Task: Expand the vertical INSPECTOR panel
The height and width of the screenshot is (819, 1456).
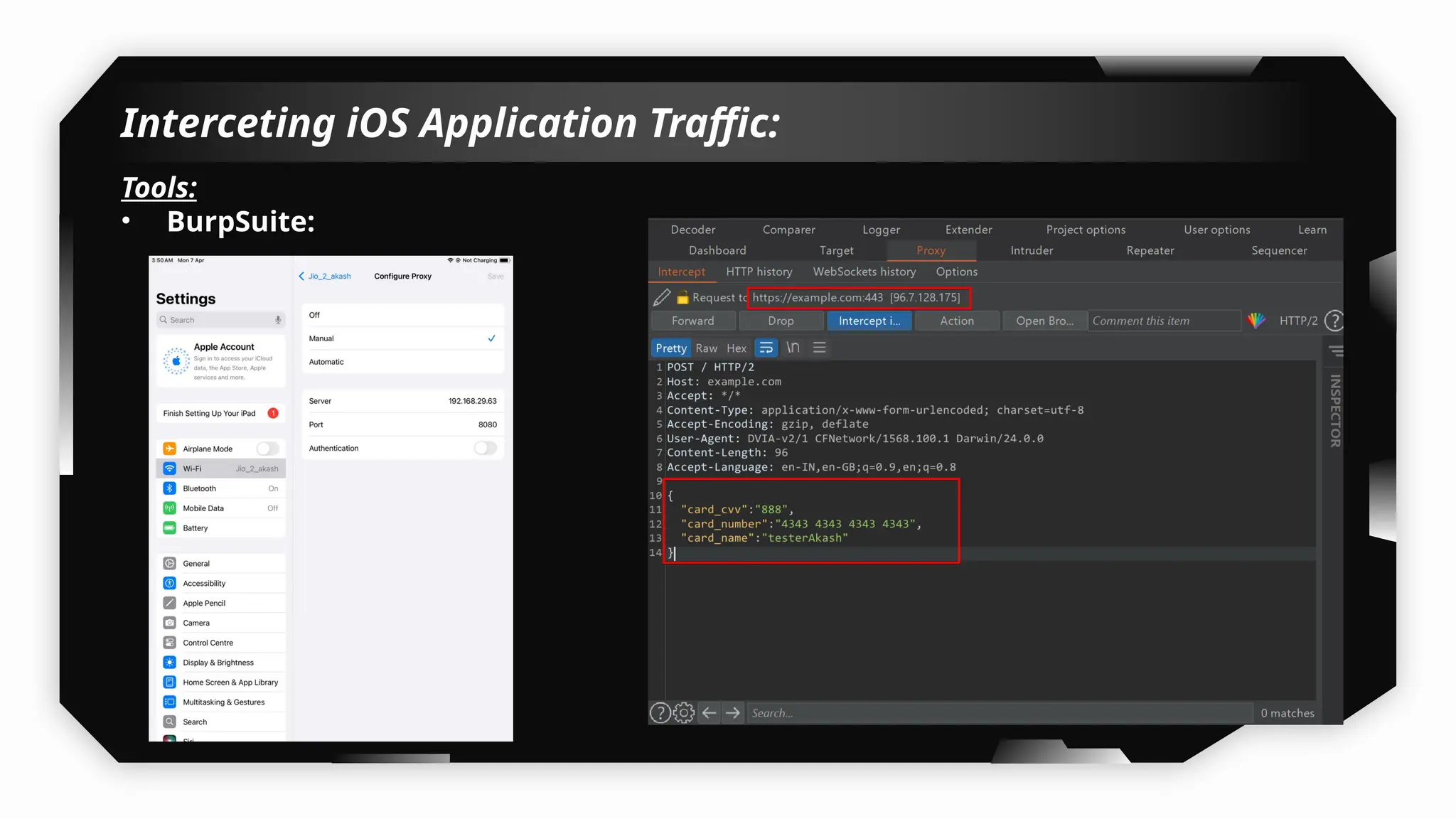Action: click(1335, 411)
